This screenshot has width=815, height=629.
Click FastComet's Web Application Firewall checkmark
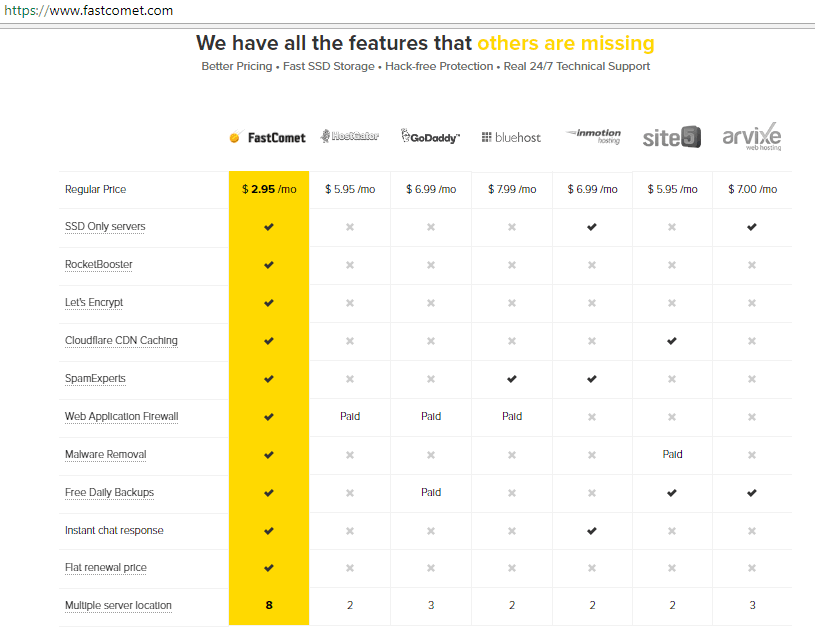click(269, 416)
